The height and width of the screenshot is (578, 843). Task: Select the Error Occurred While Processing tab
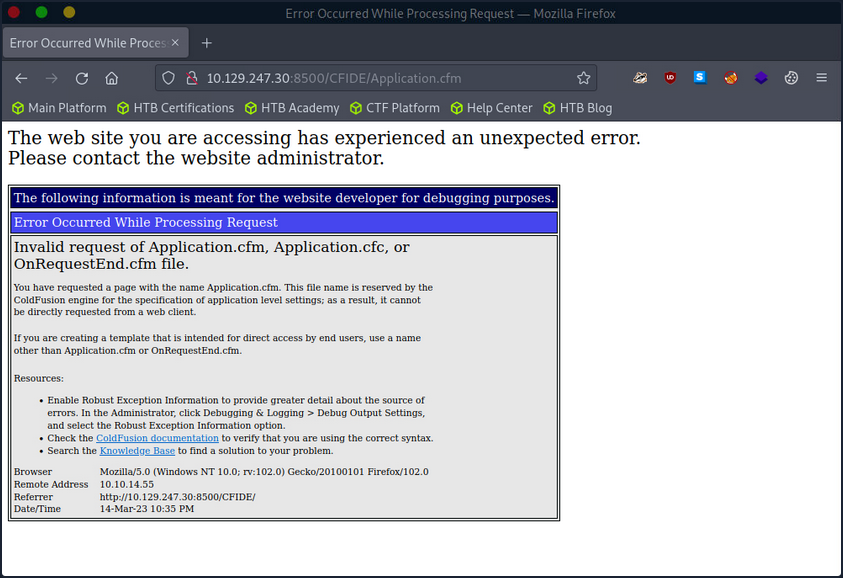[x=87, y=43]
